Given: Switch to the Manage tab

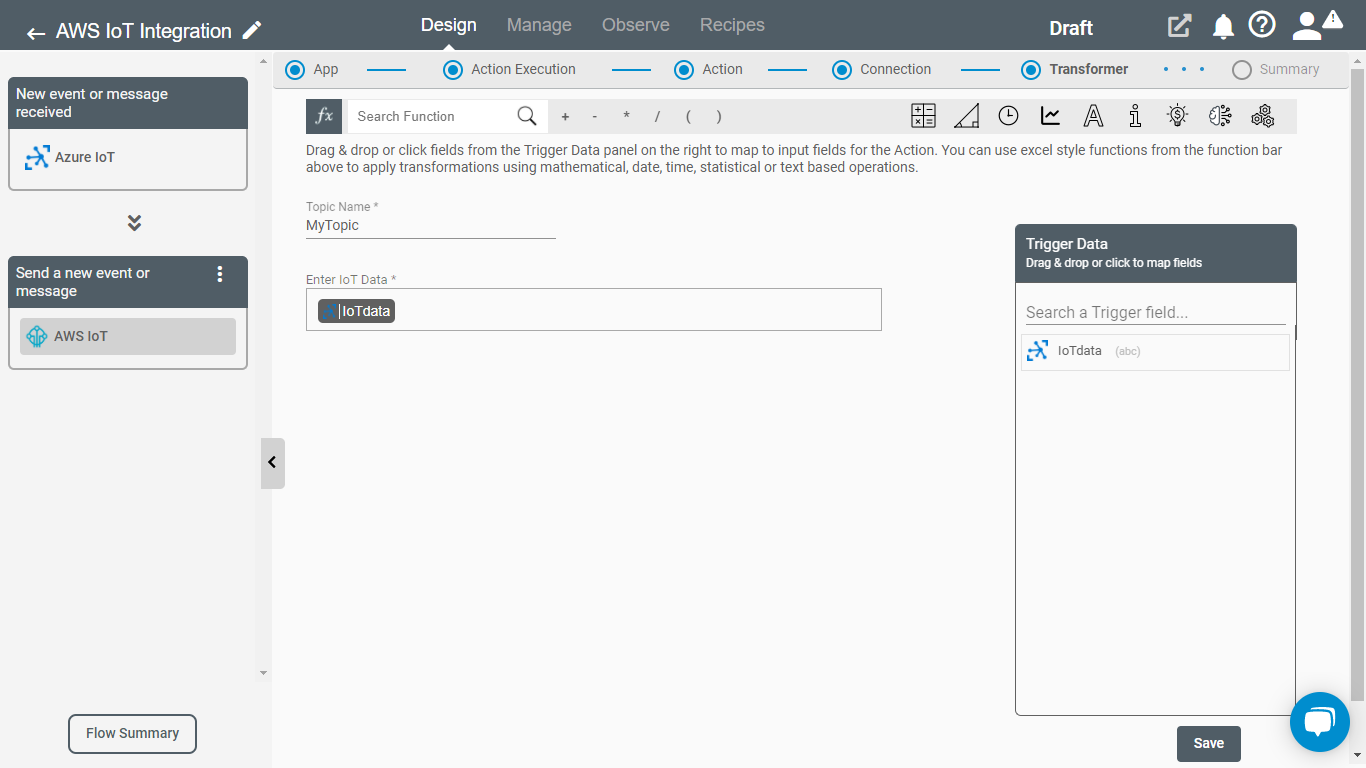Looking at the screenshot, I should 539,25.
